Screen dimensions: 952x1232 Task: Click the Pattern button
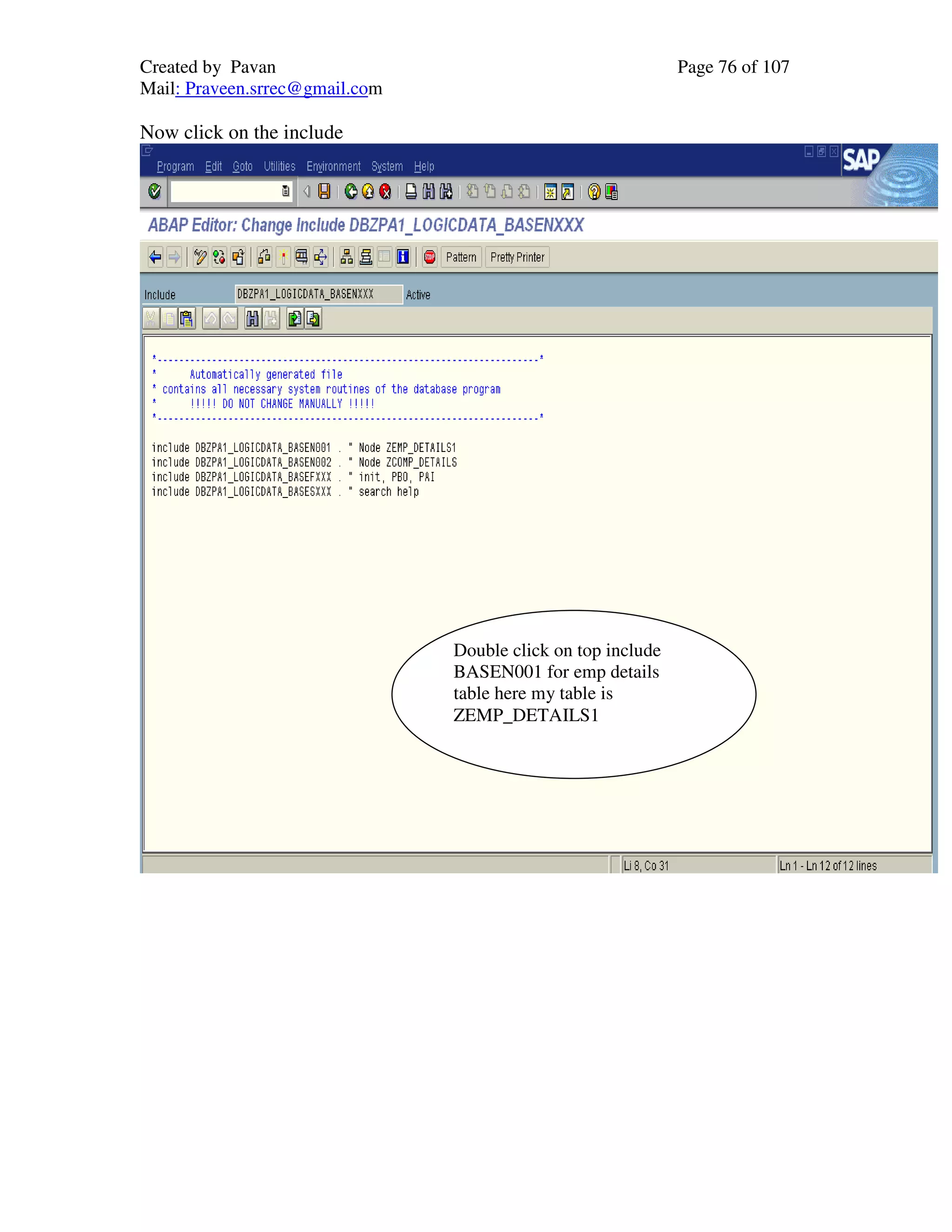click(461, 257)
